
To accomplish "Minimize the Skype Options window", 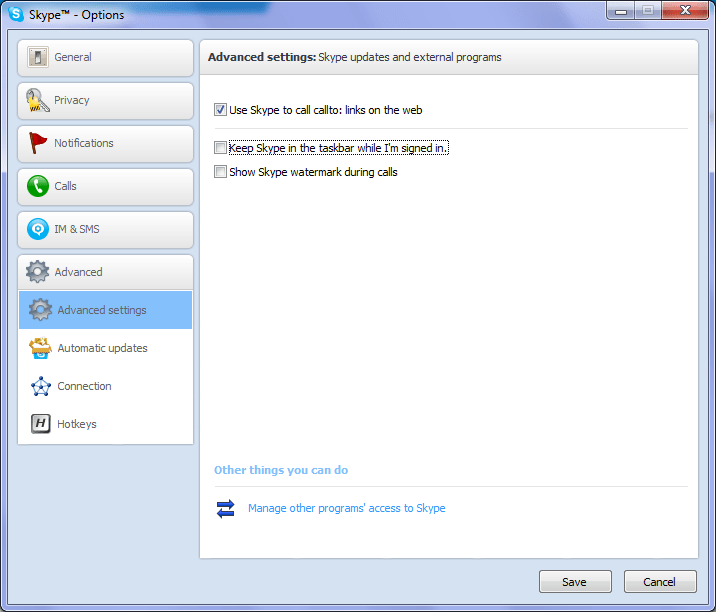I will [x=621, y=11].
